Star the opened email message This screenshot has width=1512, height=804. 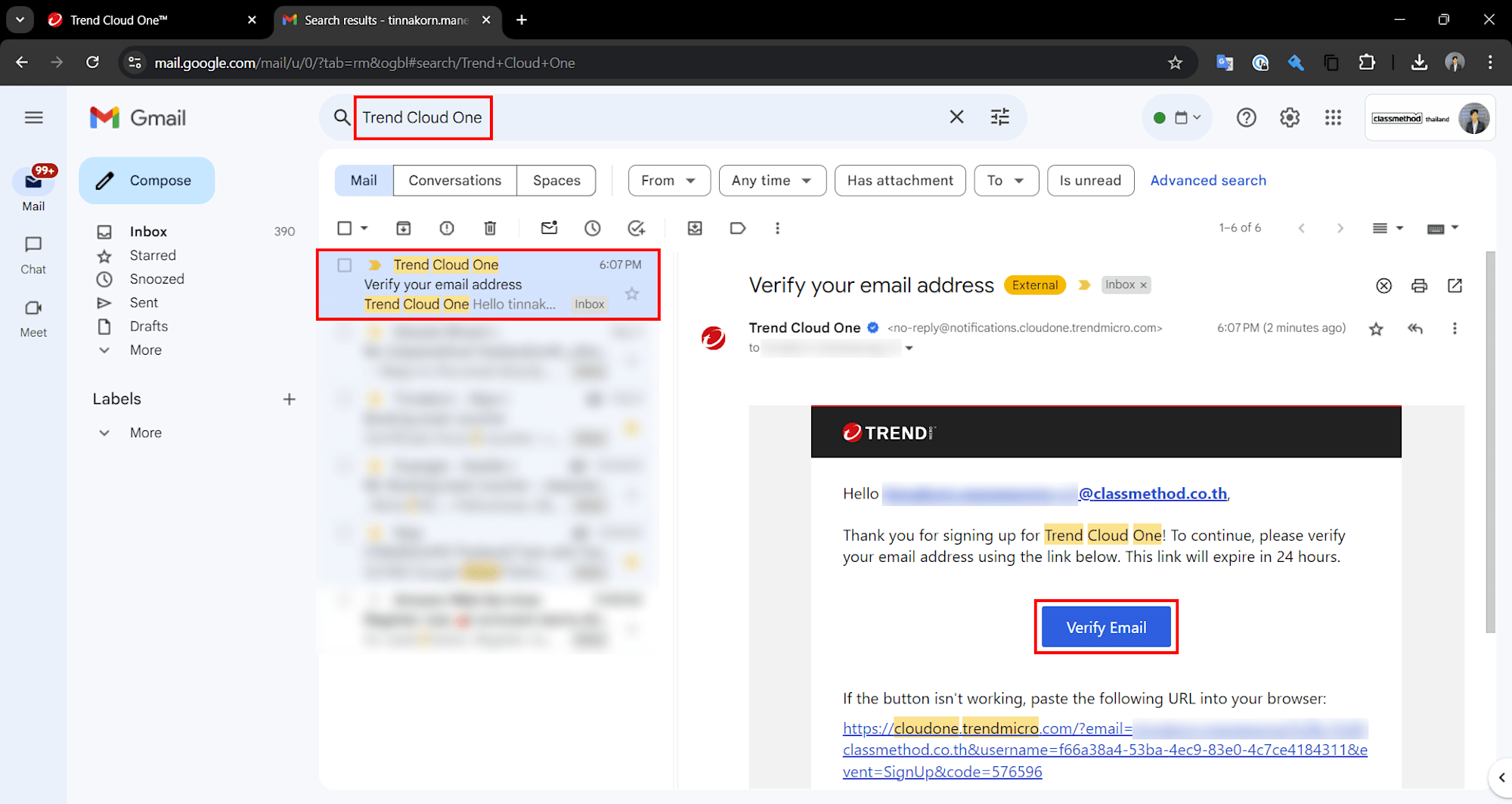point(1376,328)
